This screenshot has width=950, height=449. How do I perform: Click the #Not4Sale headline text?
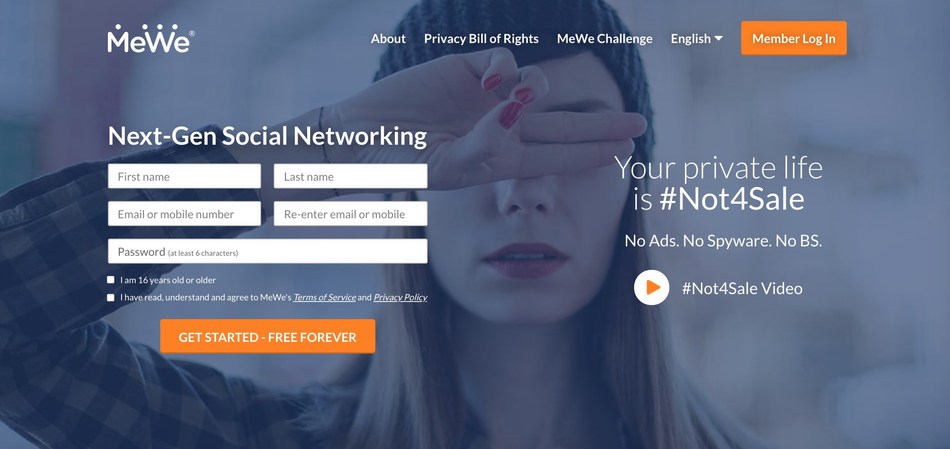(732, 199)
